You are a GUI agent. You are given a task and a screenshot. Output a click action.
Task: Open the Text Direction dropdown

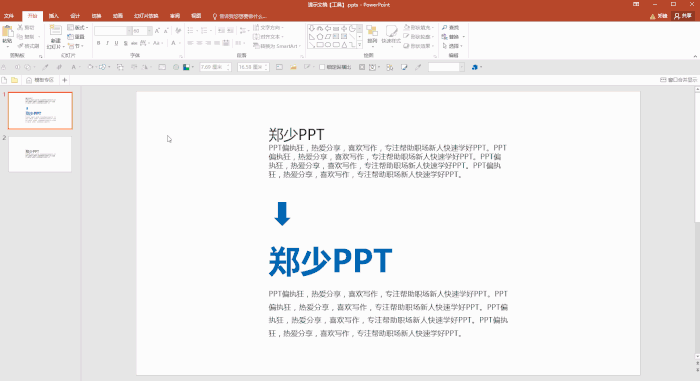[269, 28]
